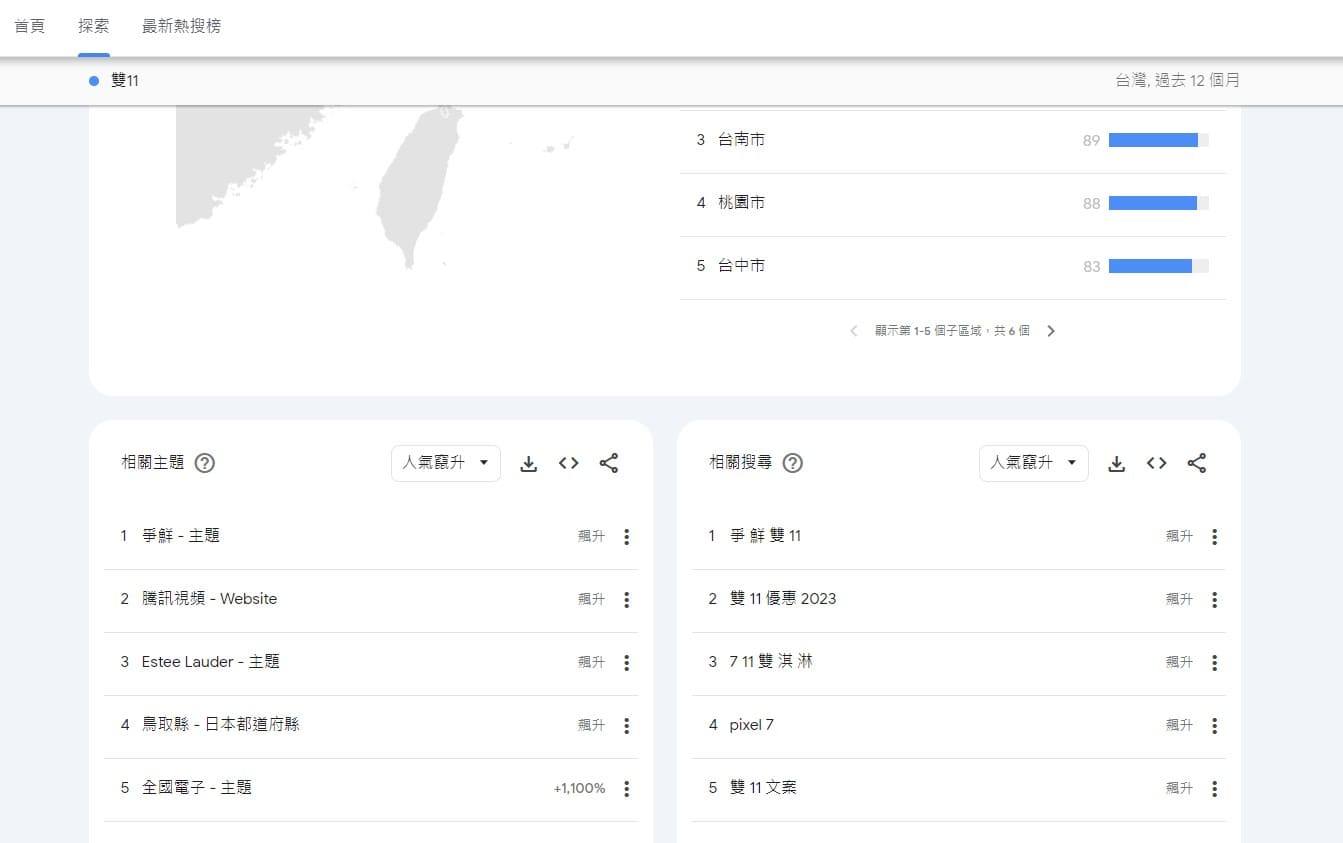1343x843 pixels.
Task: Open query pixel 7
Action: point(752,725)
